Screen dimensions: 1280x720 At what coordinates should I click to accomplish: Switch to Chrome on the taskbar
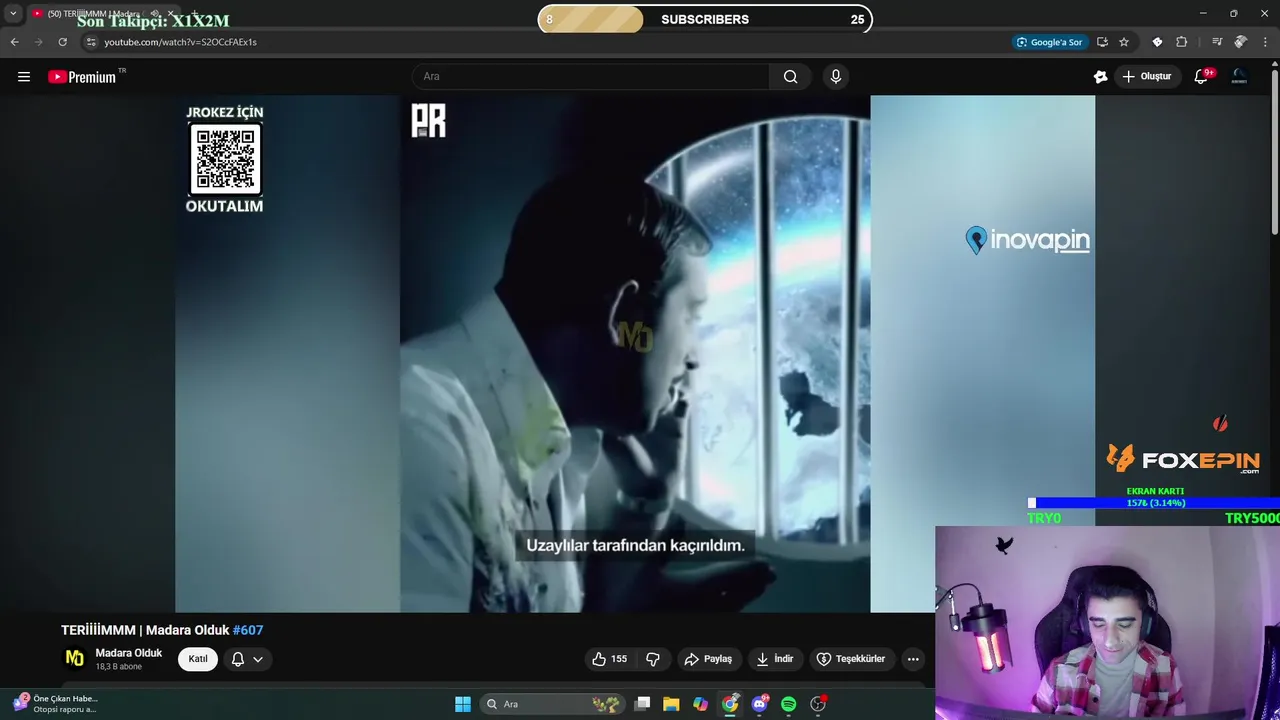pyautogui.click(x=730, y=704)
